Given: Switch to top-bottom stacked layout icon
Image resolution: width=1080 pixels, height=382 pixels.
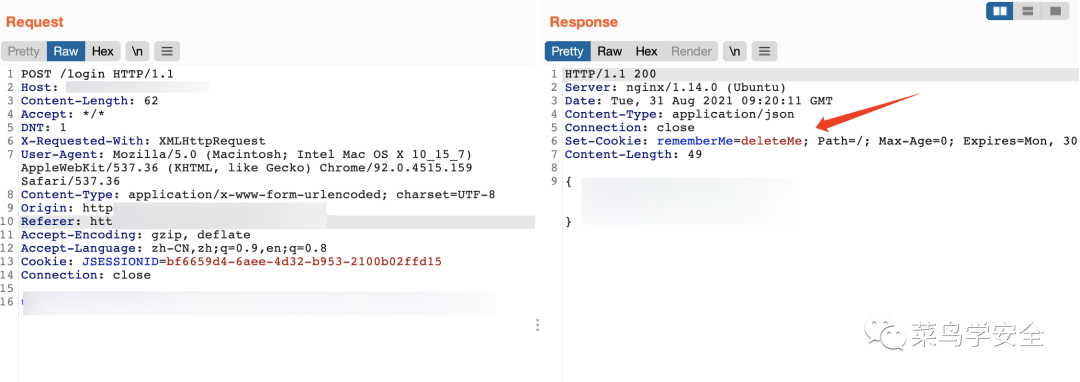Looking at the screenshot, I should (x=1027, y=11).
